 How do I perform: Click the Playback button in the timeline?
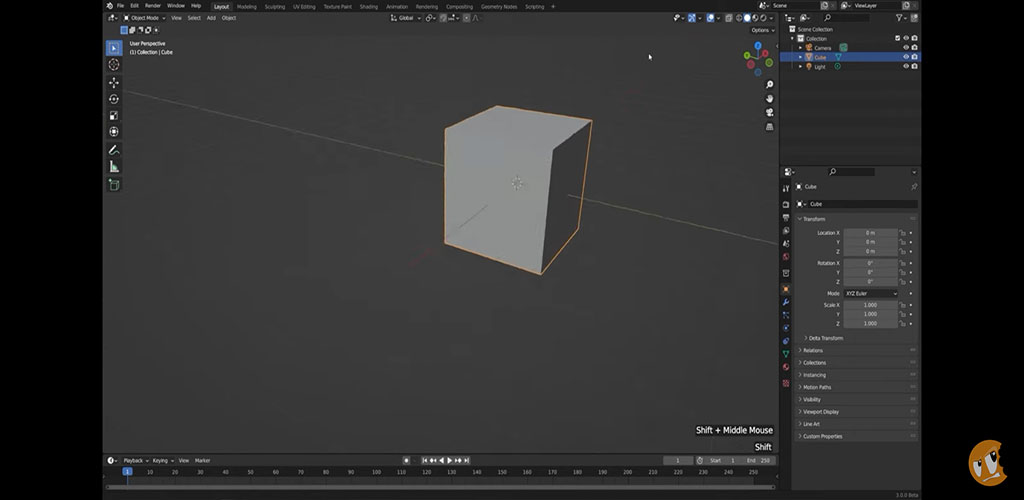[134, 460]
